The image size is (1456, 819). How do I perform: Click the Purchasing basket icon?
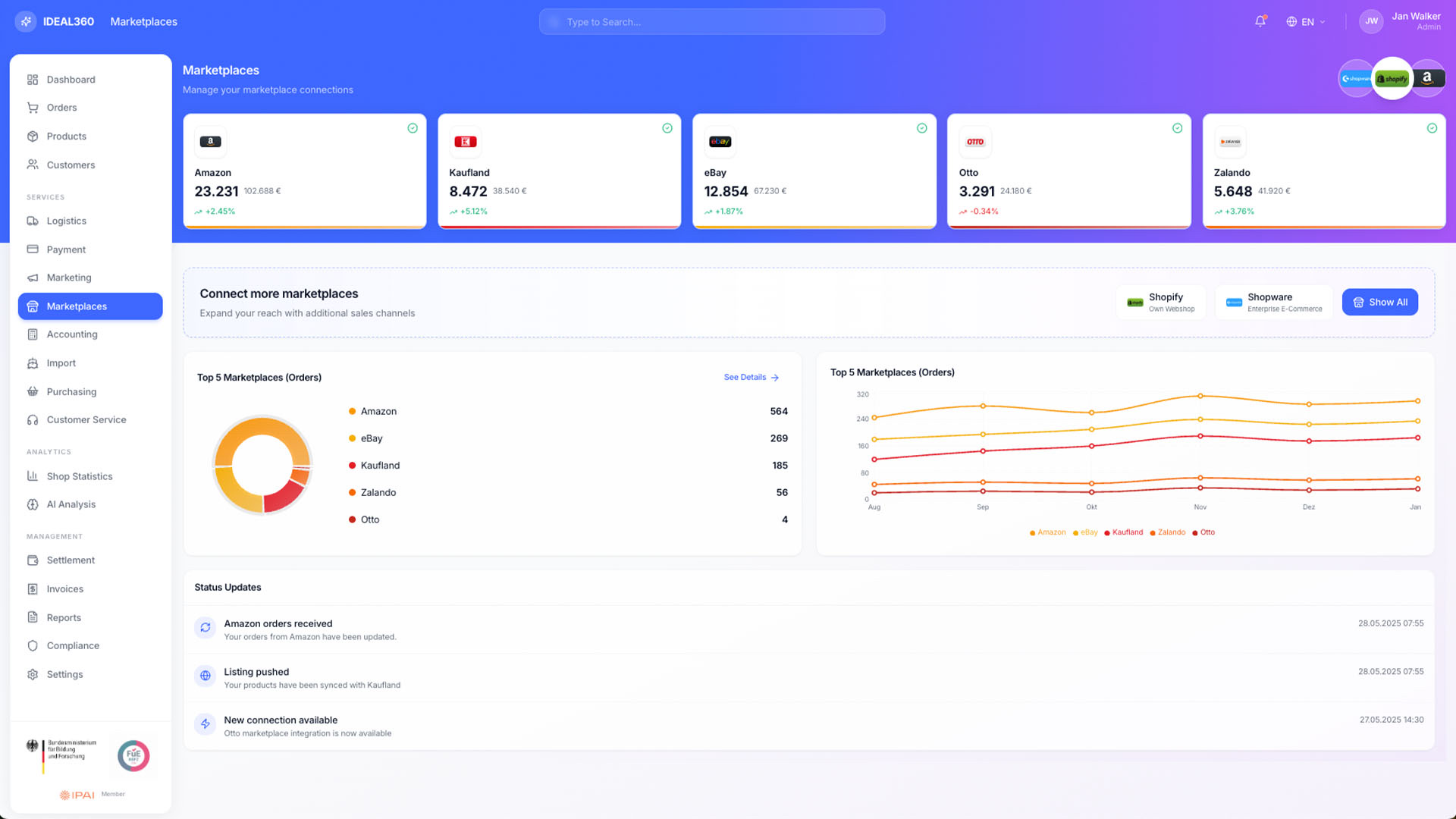coord(33,391)
